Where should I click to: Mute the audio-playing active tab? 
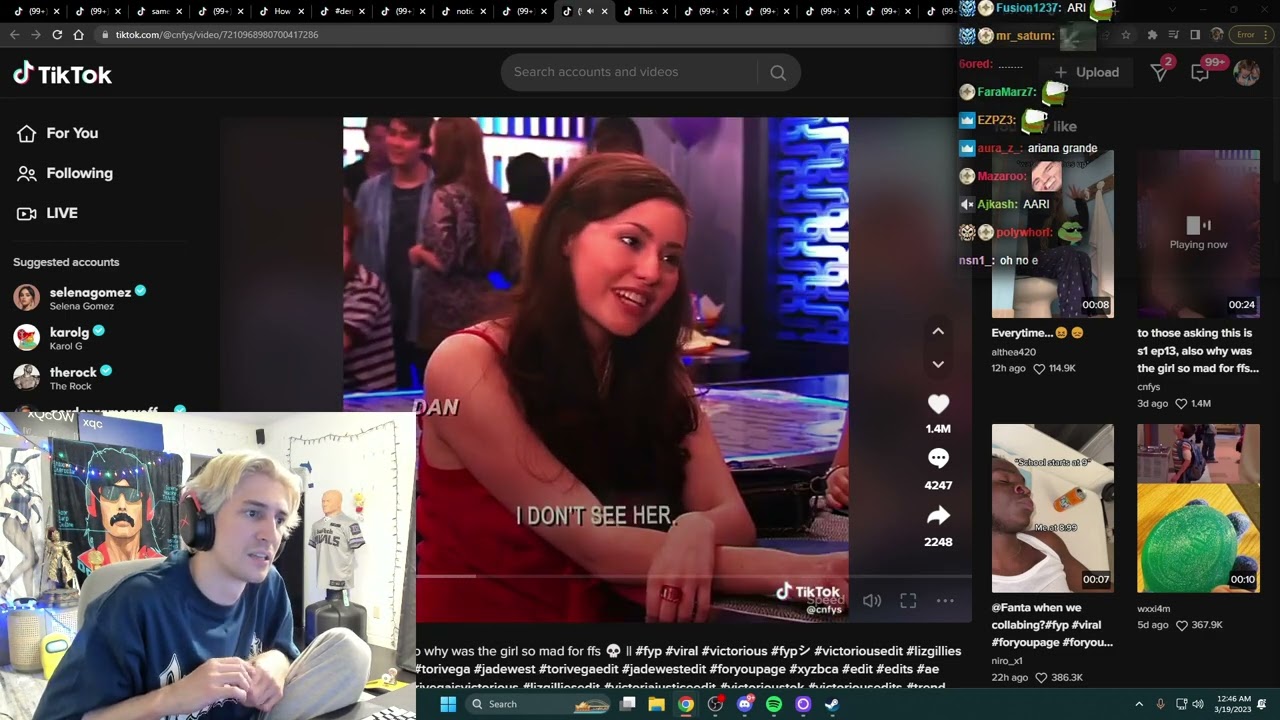[x=590, y=11]
